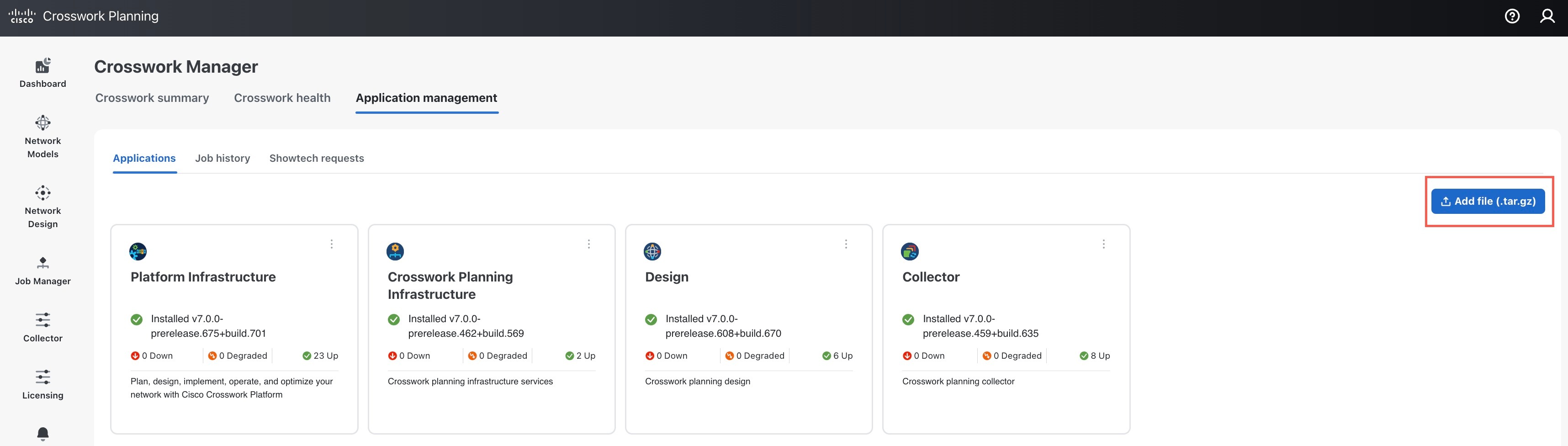Viewport: 1568px width, 446px height.
Task: Open Crosswork Planning Infrastructure three-dot menu
Action: pyautogui.click(x=588, y=244)
